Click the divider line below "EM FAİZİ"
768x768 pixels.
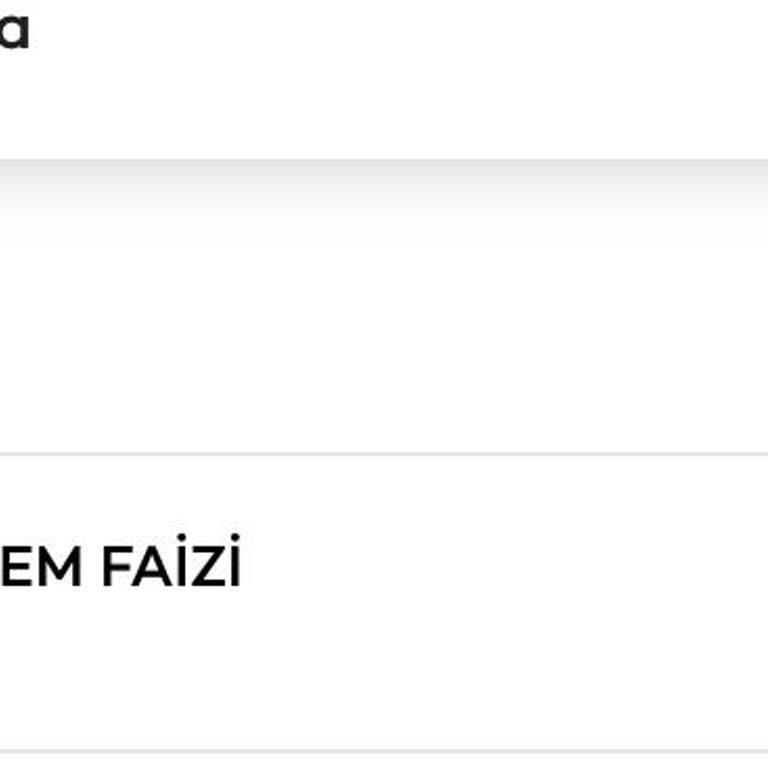pos(384,751)
